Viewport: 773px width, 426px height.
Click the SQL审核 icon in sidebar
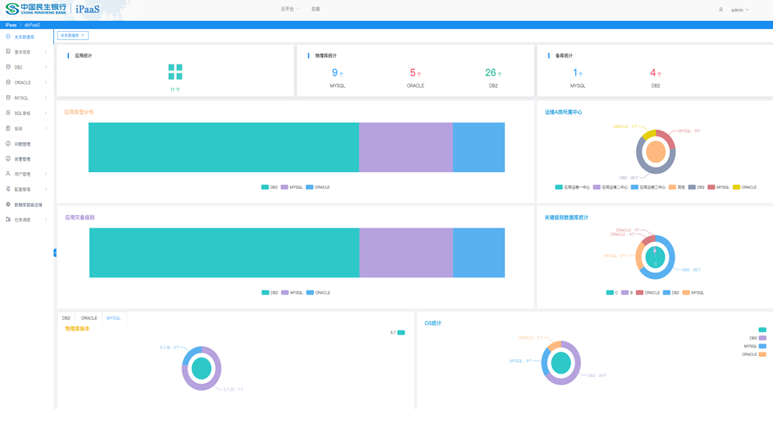pyautogui.click(x=8, y=112)
